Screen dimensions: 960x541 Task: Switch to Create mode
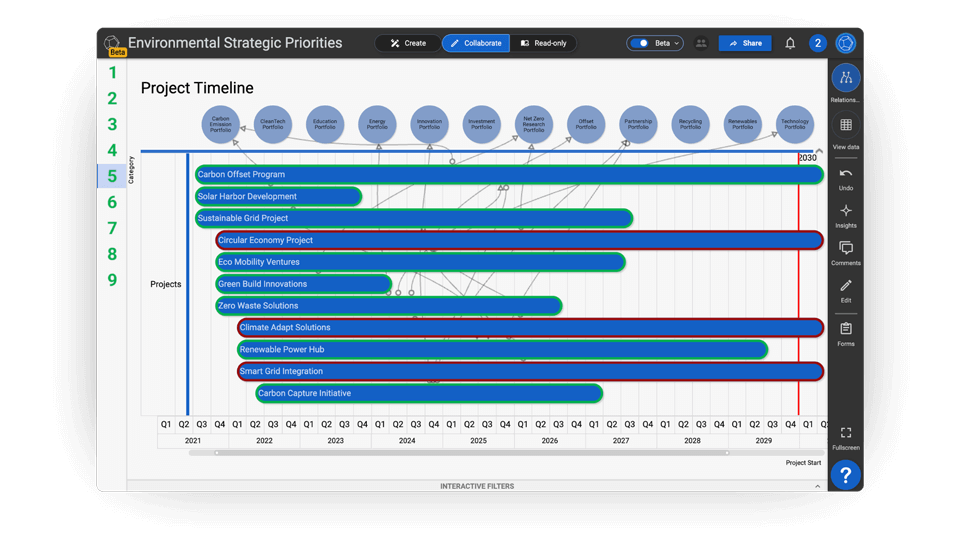coord(408,44)
